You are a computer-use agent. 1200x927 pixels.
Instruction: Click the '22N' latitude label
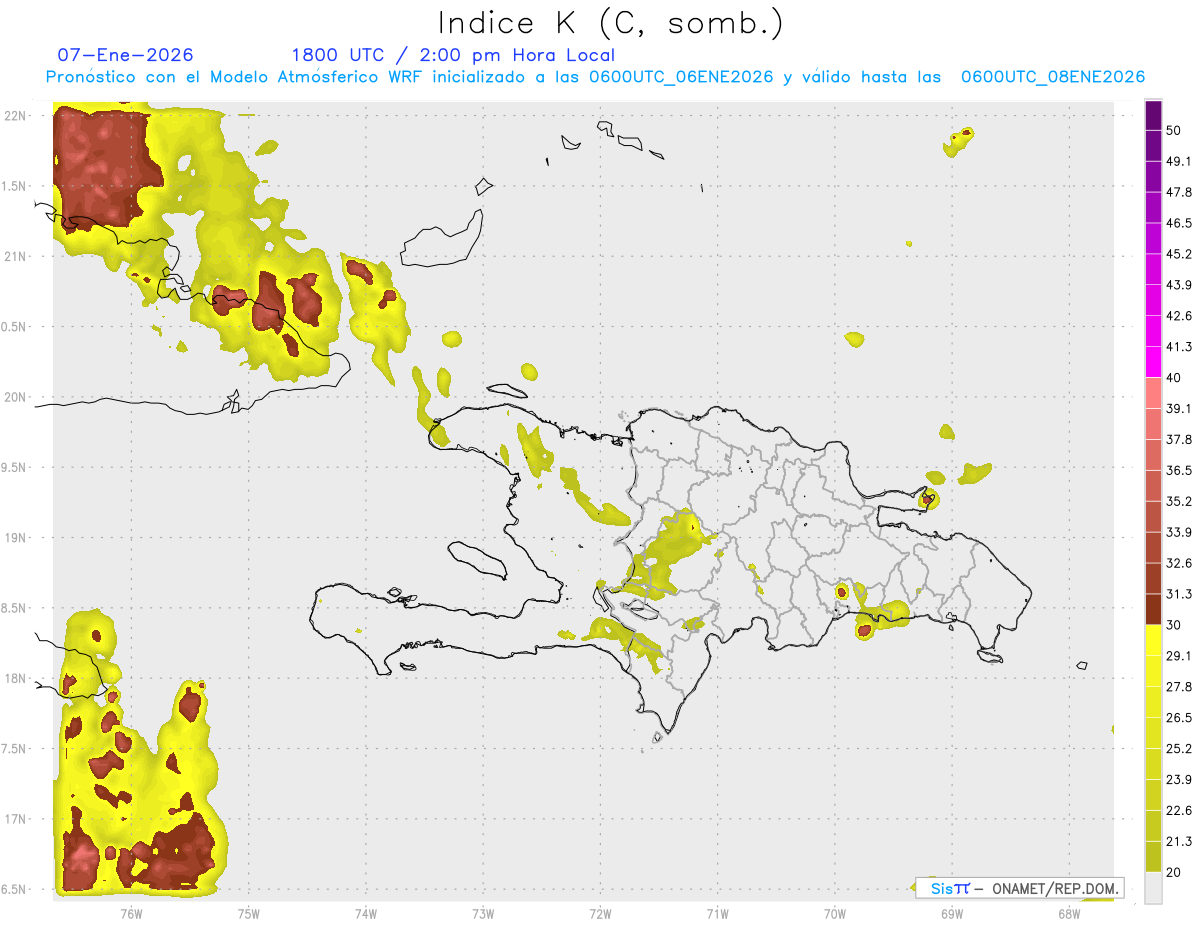coord(16,116)
